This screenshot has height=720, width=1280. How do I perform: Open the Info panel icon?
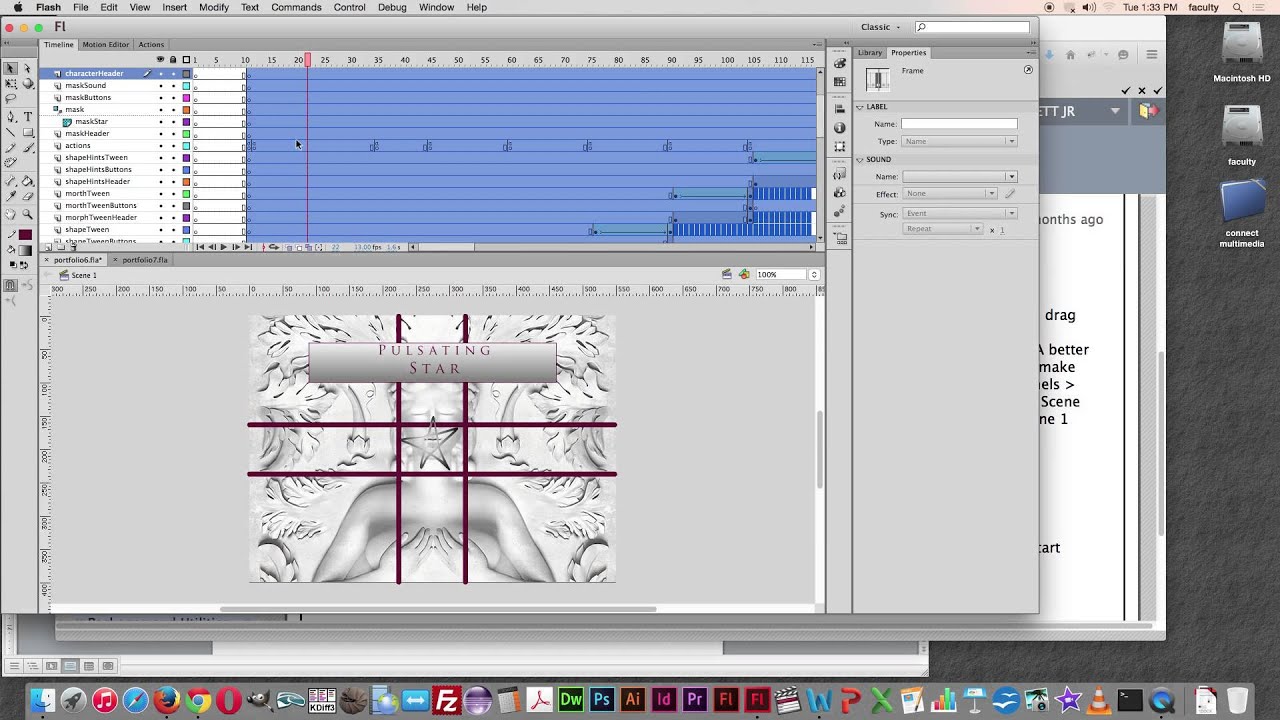pos(840,127)
